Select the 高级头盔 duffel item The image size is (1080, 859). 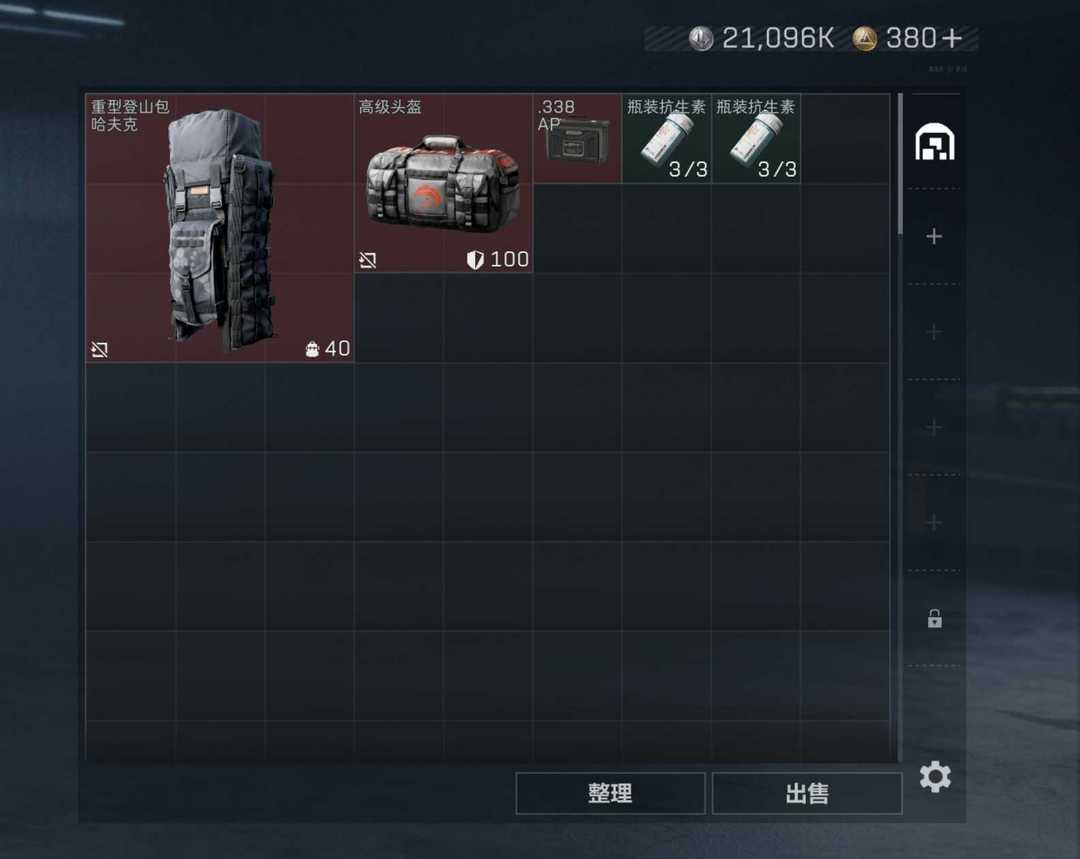pos(444,183)
